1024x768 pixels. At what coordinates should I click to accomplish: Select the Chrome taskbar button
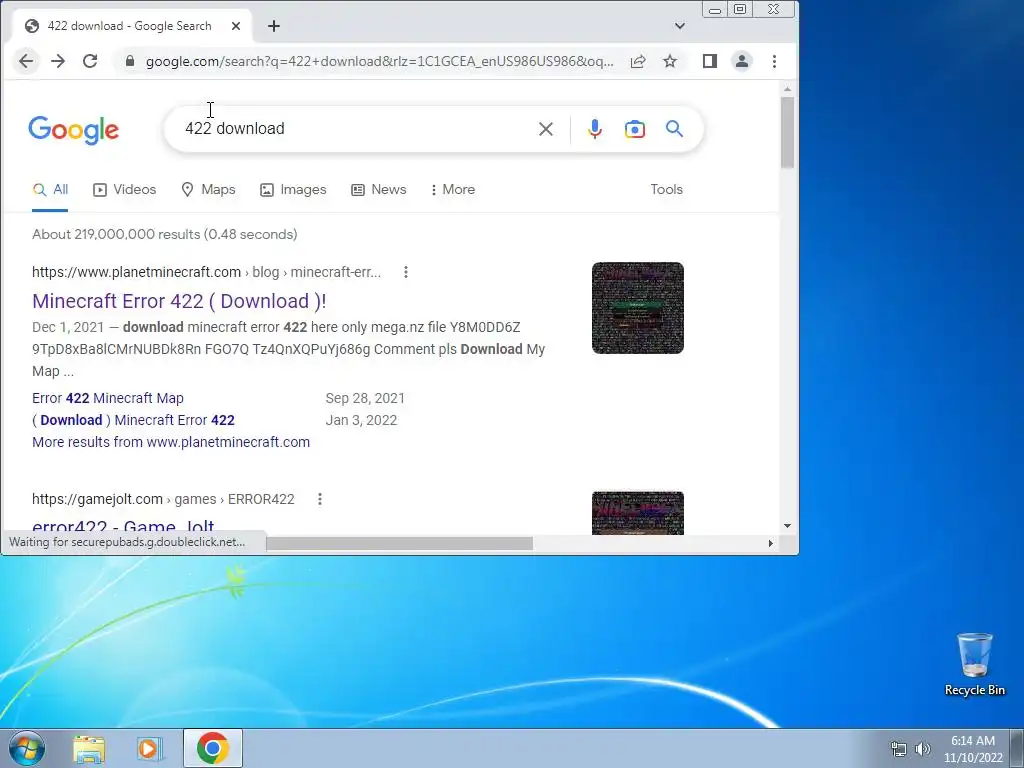(213, 748)
